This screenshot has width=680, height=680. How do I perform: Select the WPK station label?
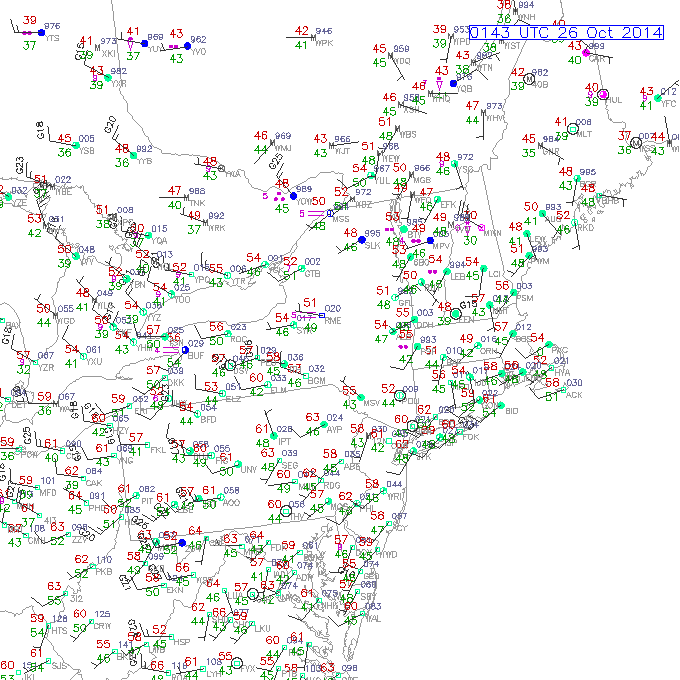(324, 43)
